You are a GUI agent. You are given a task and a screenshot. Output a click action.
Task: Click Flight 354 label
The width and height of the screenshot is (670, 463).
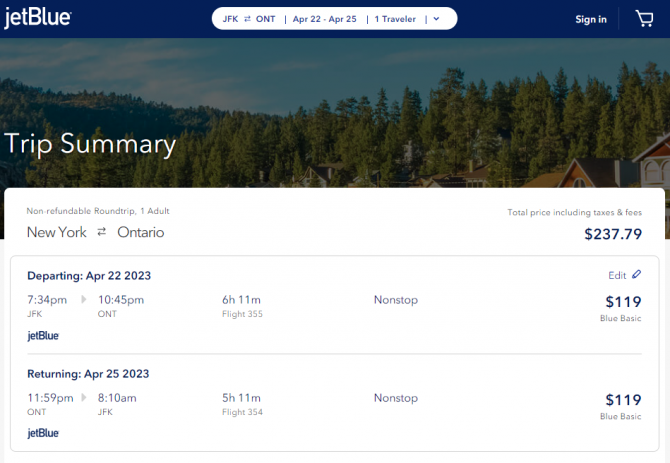(242, 412)
